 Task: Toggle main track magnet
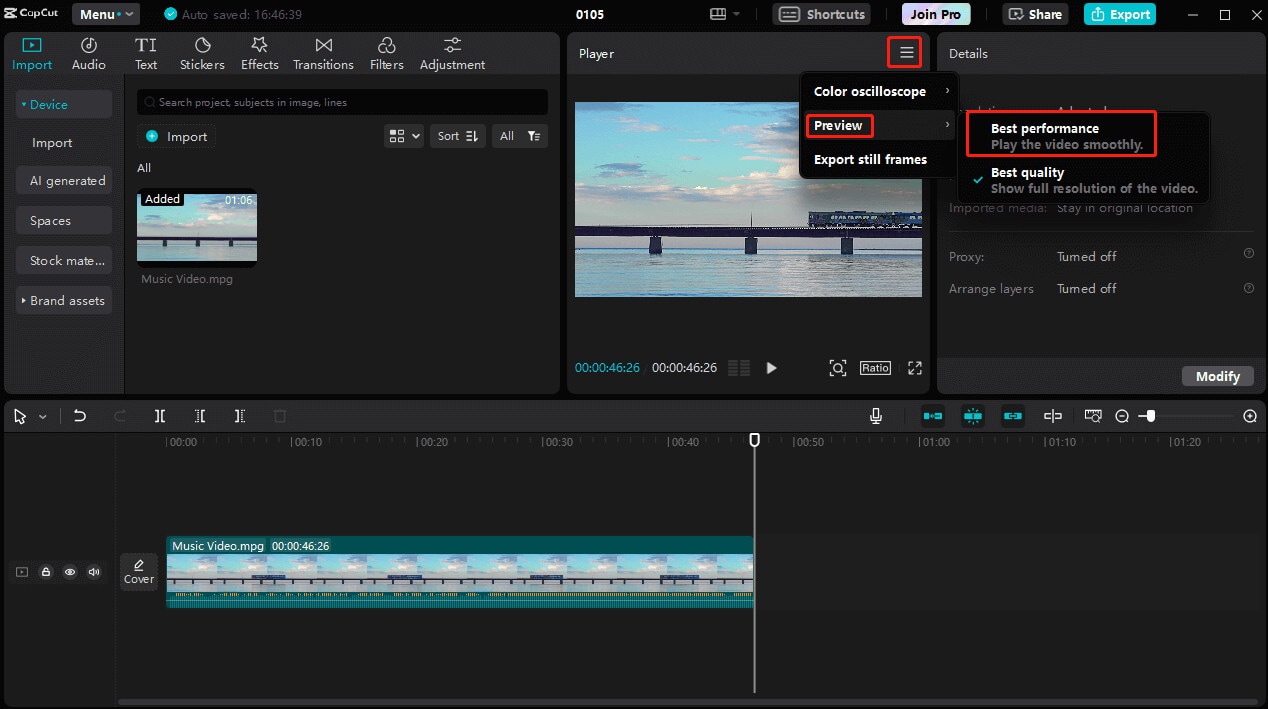click(x=933, y=416)
